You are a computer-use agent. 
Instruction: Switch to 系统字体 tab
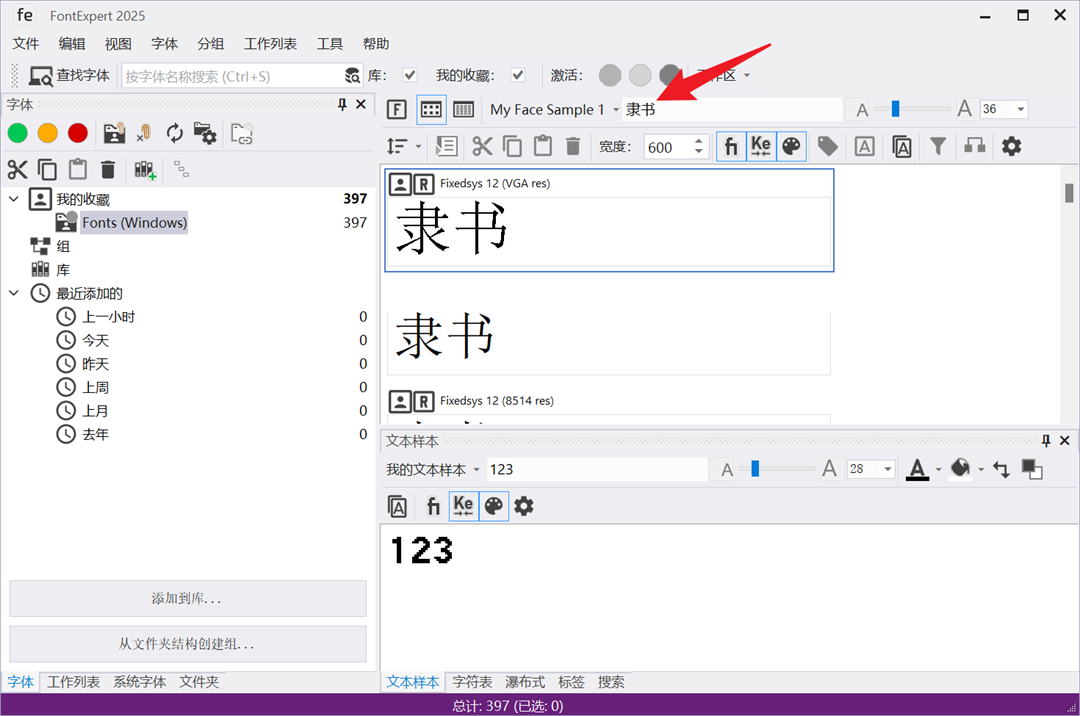click(x=139, y=682)
